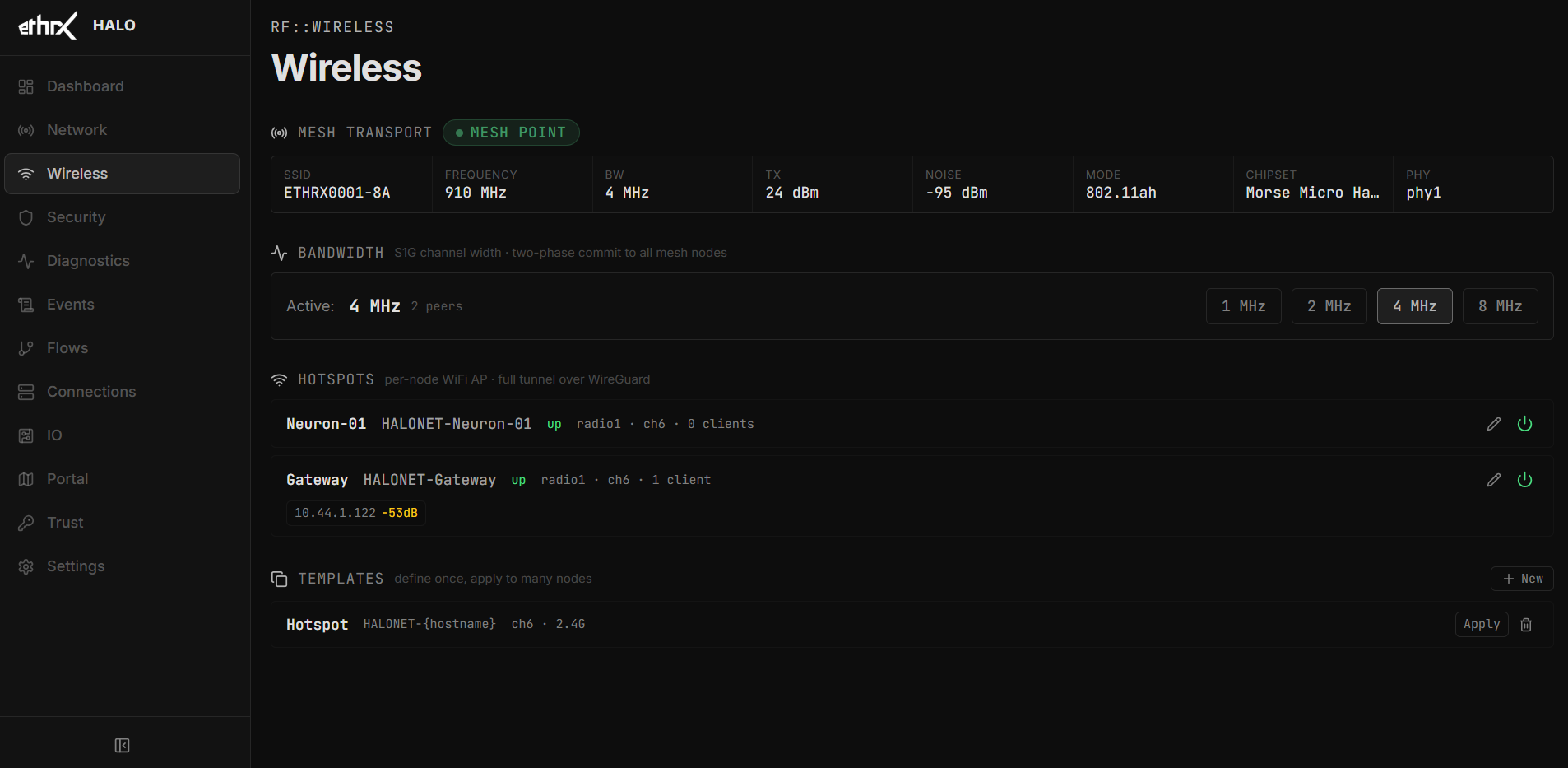Toggle power for Gateway hotspot
The image size is (1568, 768).
[x=1524, y=480]
